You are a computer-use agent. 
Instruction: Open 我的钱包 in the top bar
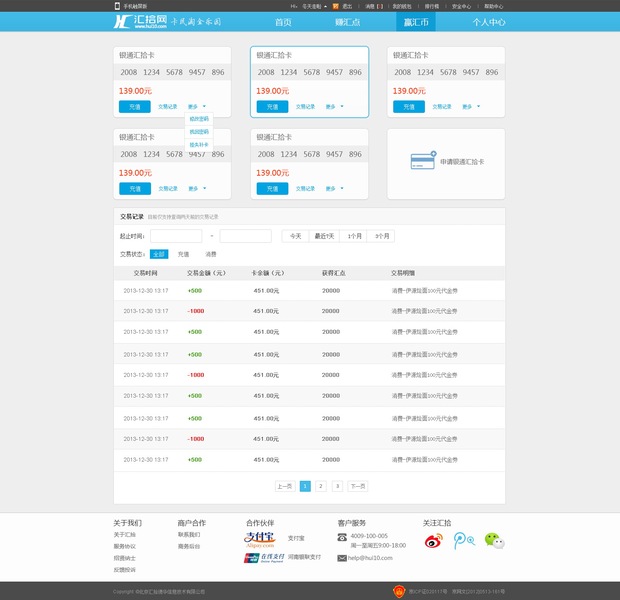tap(402, 6)
